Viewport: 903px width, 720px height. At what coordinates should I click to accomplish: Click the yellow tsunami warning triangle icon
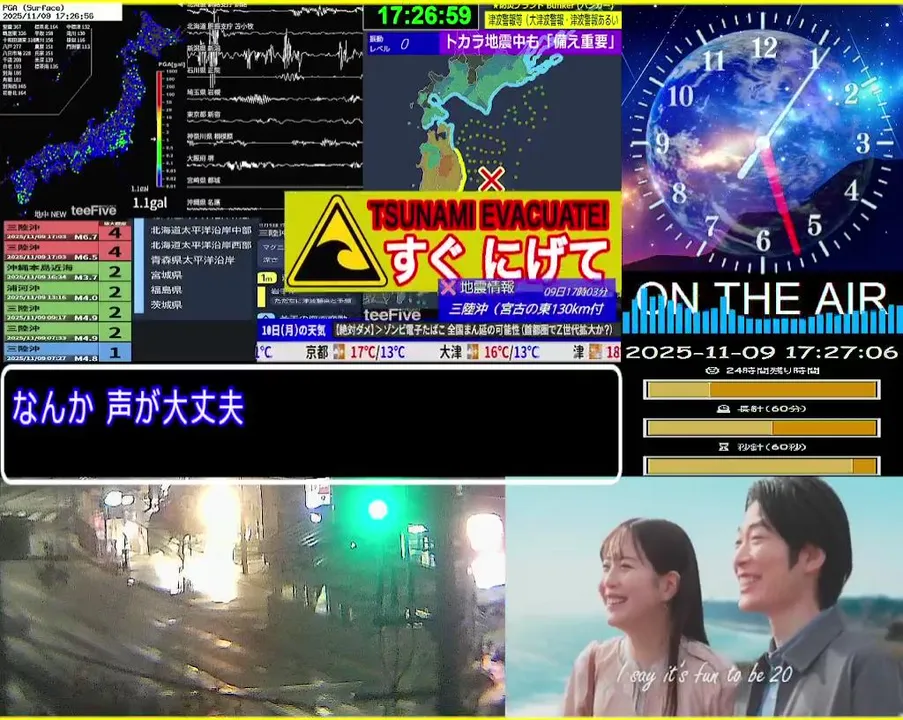click(337, 242)
